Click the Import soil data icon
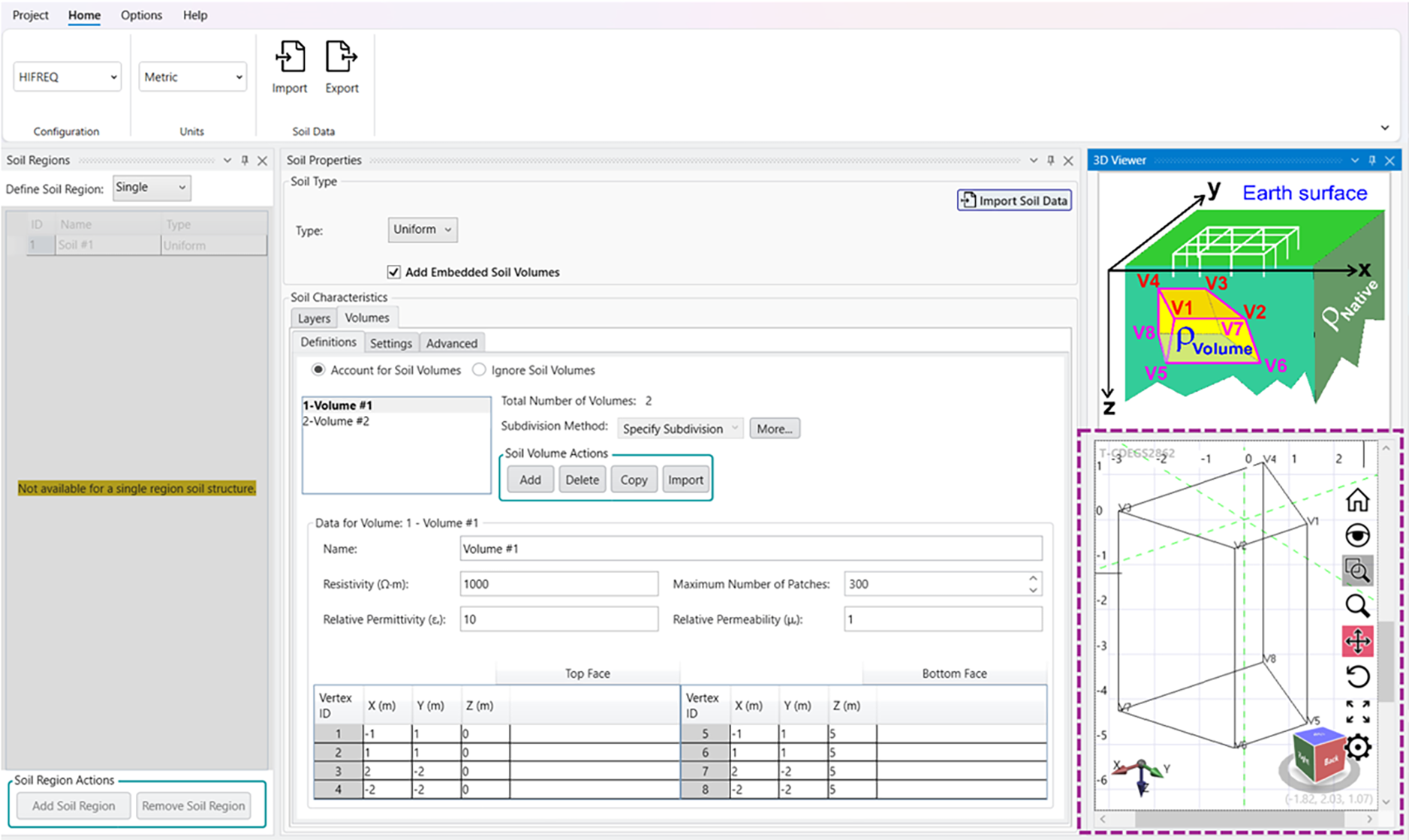Image resolution: width=1409 pixels, height=840 pixels. (x=290, y=57)
